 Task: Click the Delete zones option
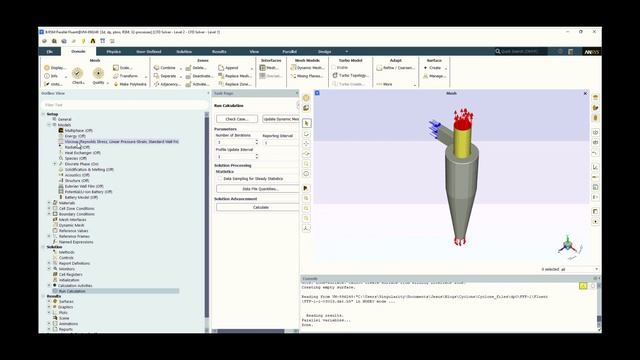196,68
